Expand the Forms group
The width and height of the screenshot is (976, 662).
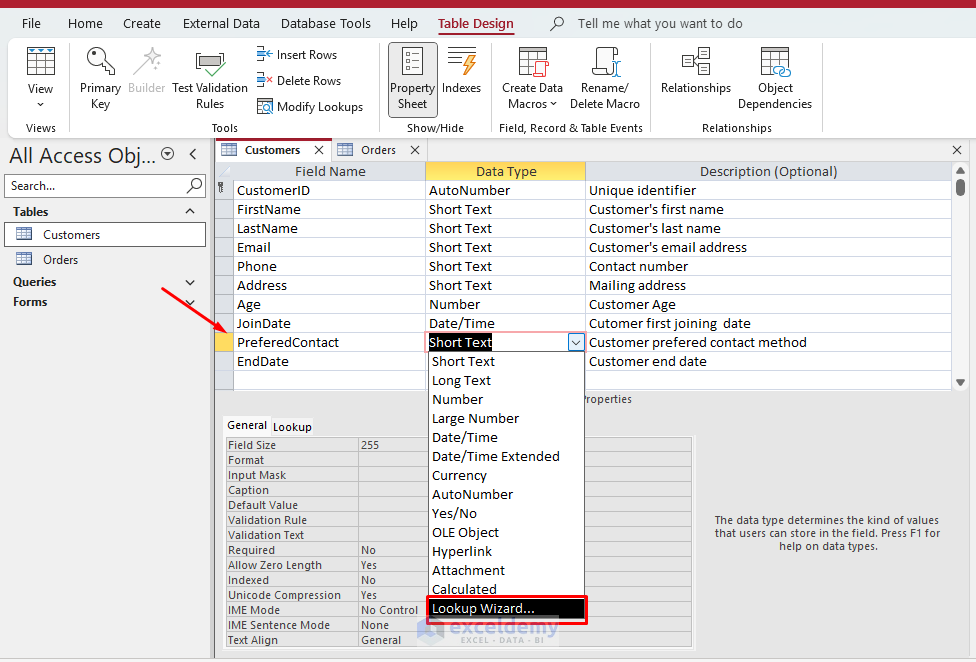[x=190, y=302]
